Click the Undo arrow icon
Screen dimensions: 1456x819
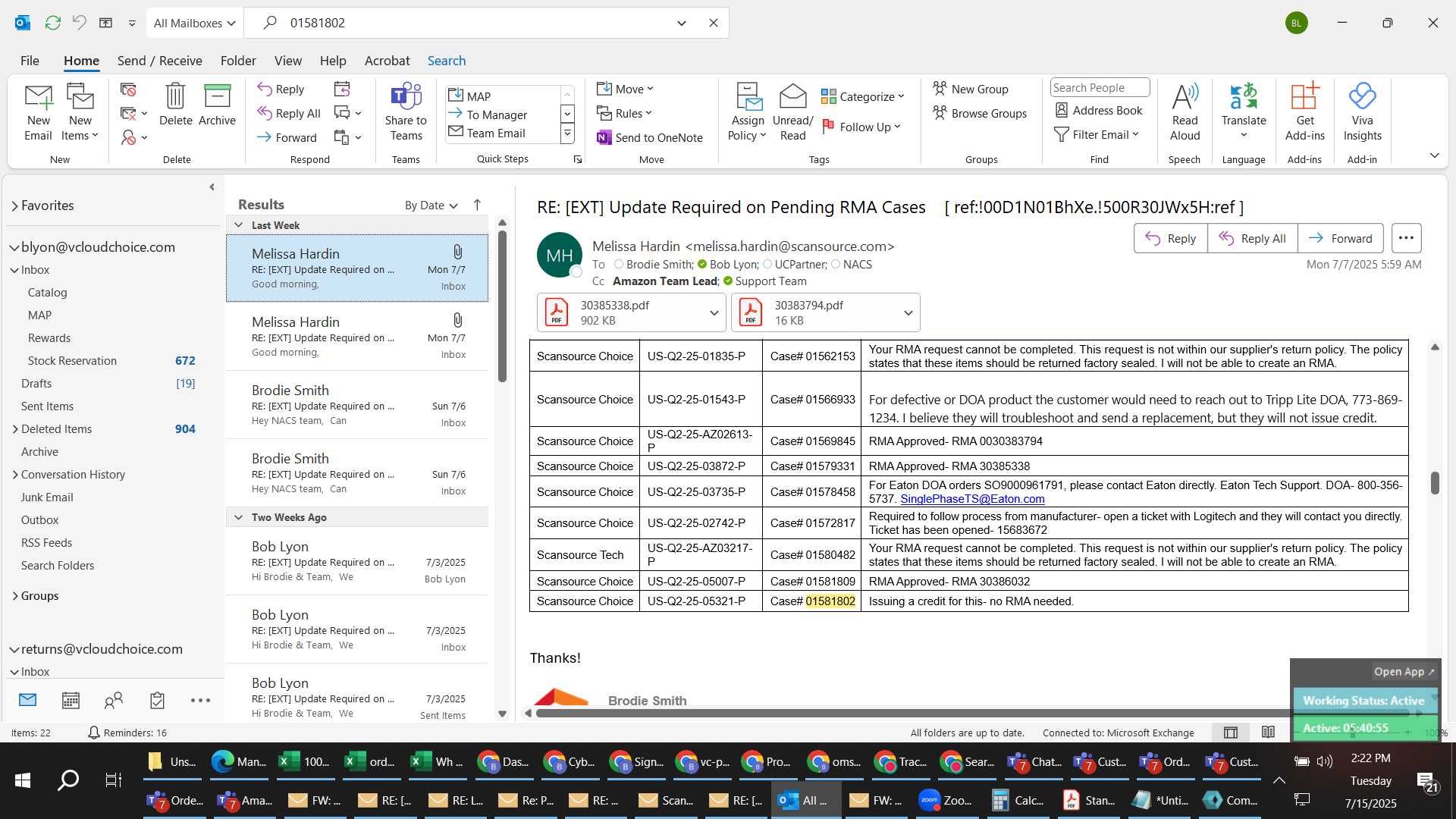(x=79, y=23)
